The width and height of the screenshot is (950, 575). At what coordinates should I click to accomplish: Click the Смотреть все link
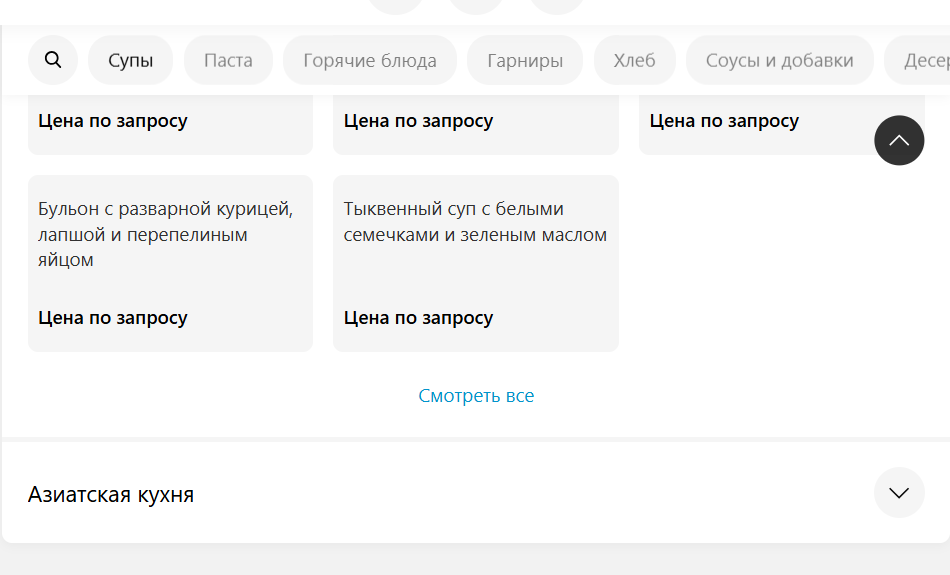[x=476, y=396]
